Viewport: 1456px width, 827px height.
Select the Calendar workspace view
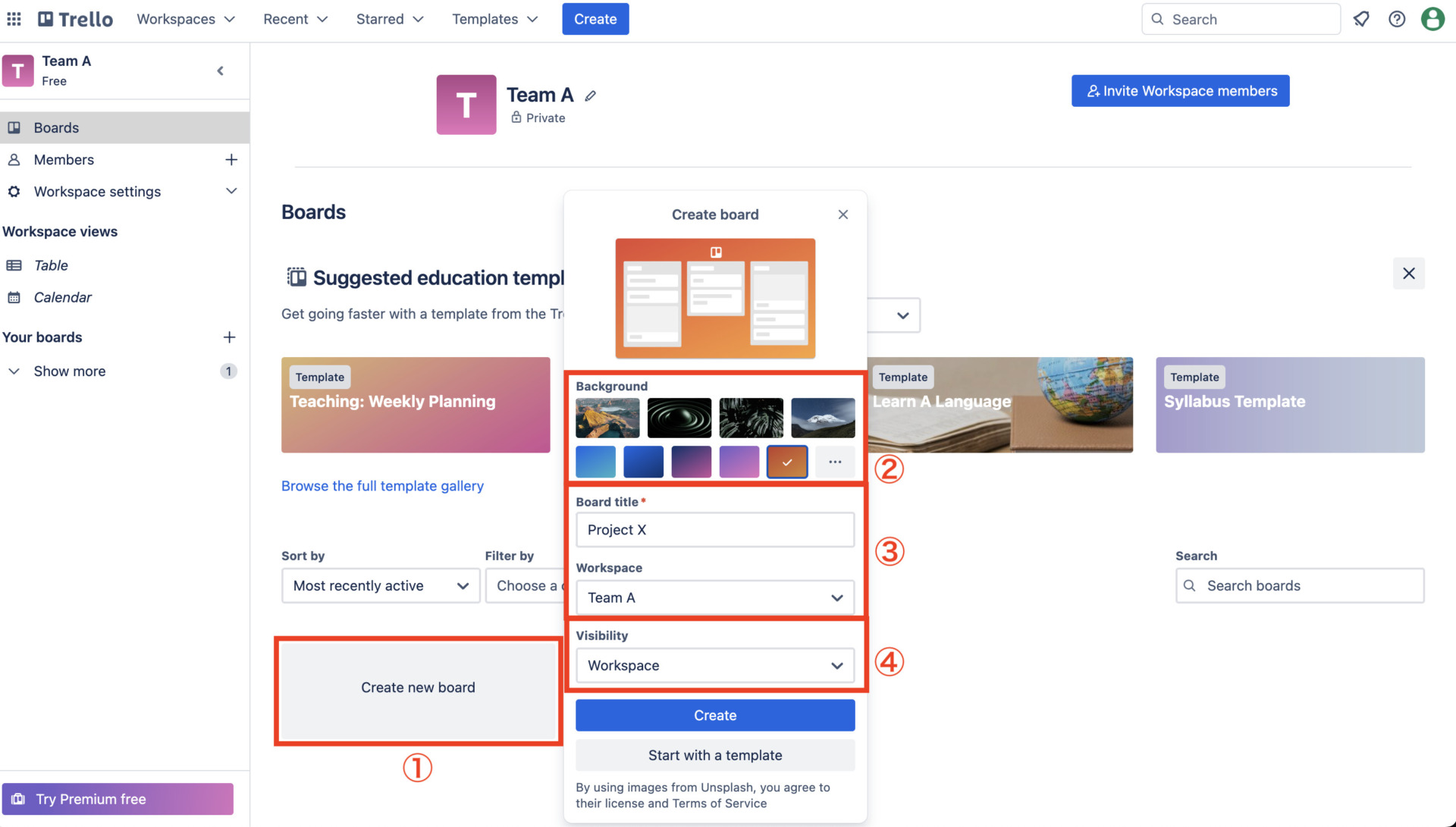(x=62, y=297)
